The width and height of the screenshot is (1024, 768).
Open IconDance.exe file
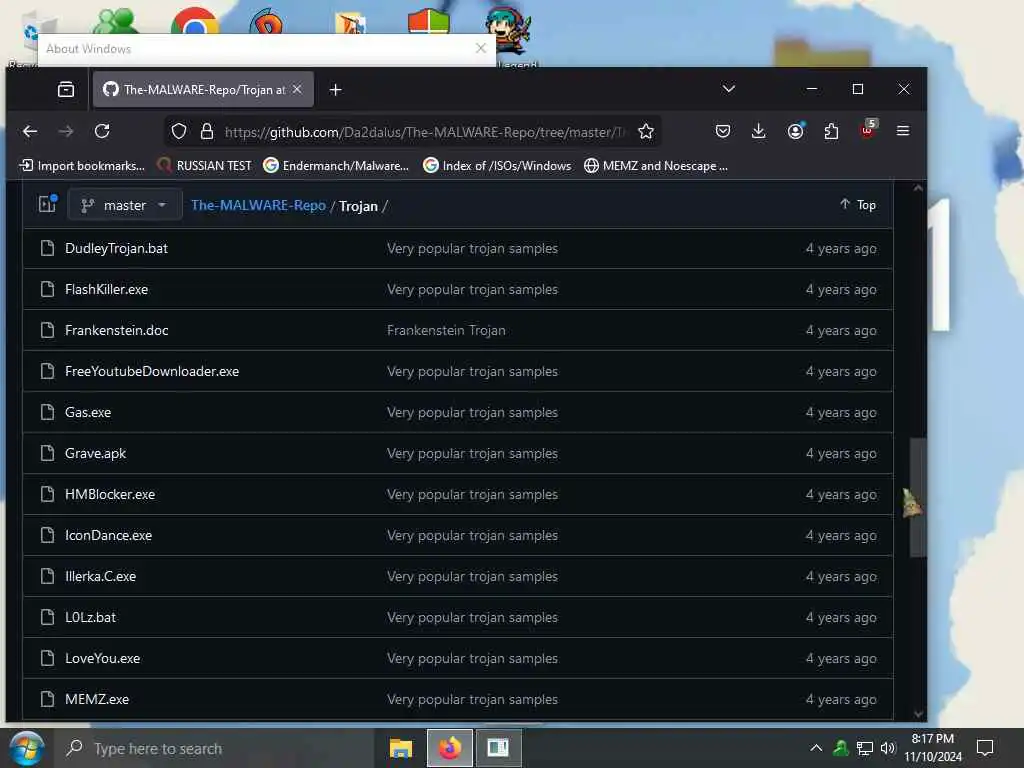(x=108, y=536)
